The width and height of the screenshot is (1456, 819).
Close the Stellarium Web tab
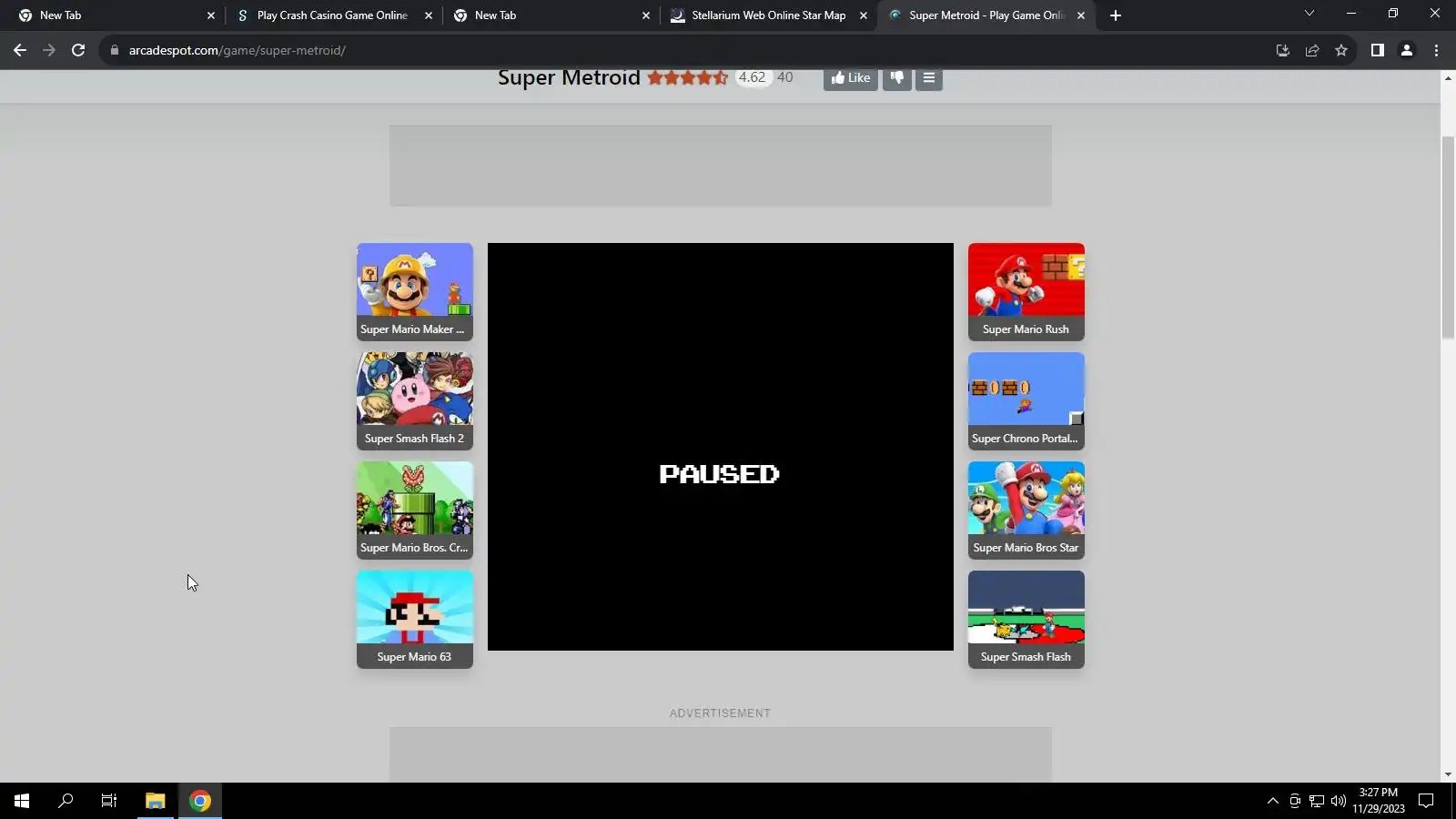[x=864, y=15]
